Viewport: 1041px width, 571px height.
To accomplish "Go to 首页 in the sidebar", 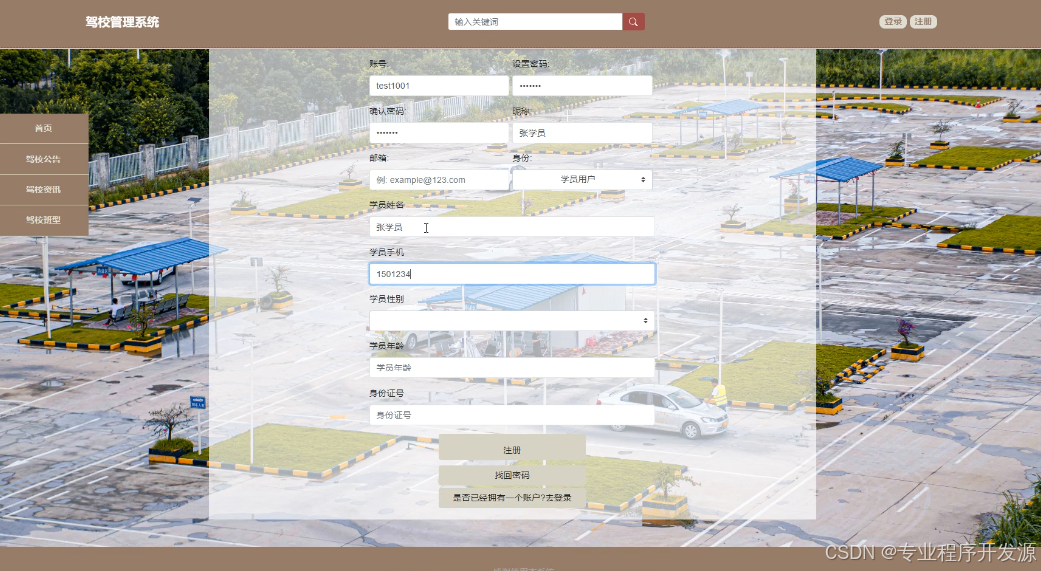I will point(44,129).
